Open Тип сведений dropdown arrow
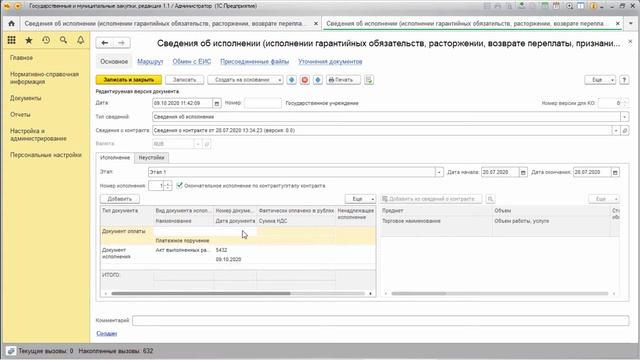Screen dimensions: 640x360 [624, 117]
